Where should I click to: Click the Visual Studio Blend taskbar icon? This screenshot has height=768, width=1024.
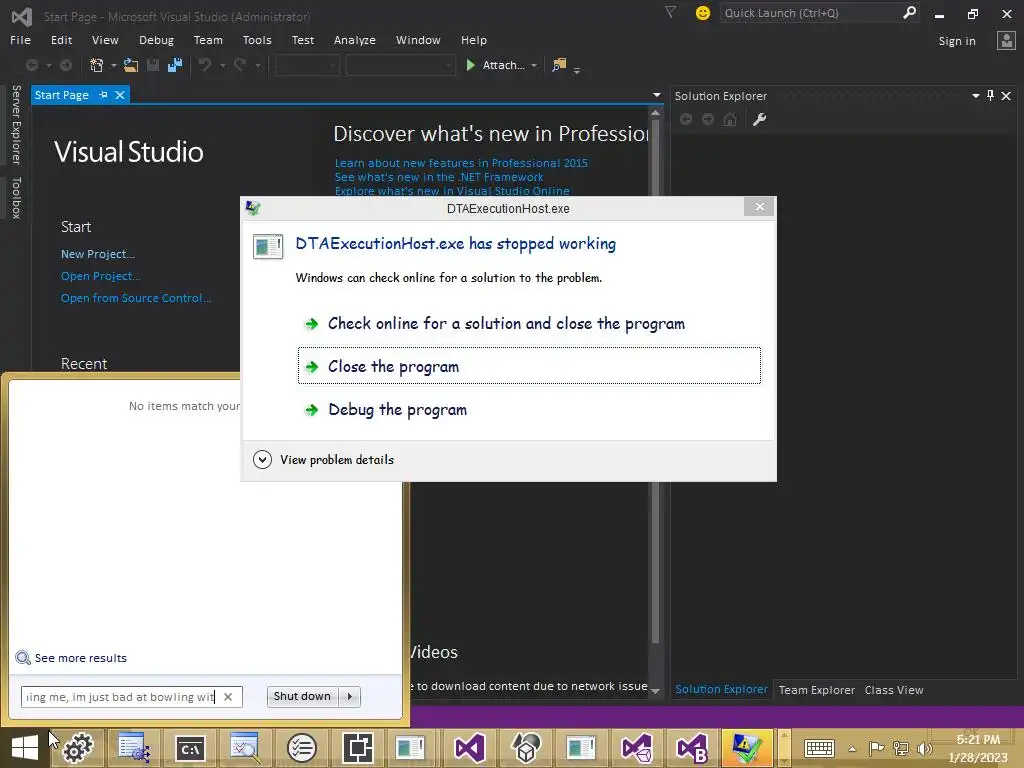692,748
